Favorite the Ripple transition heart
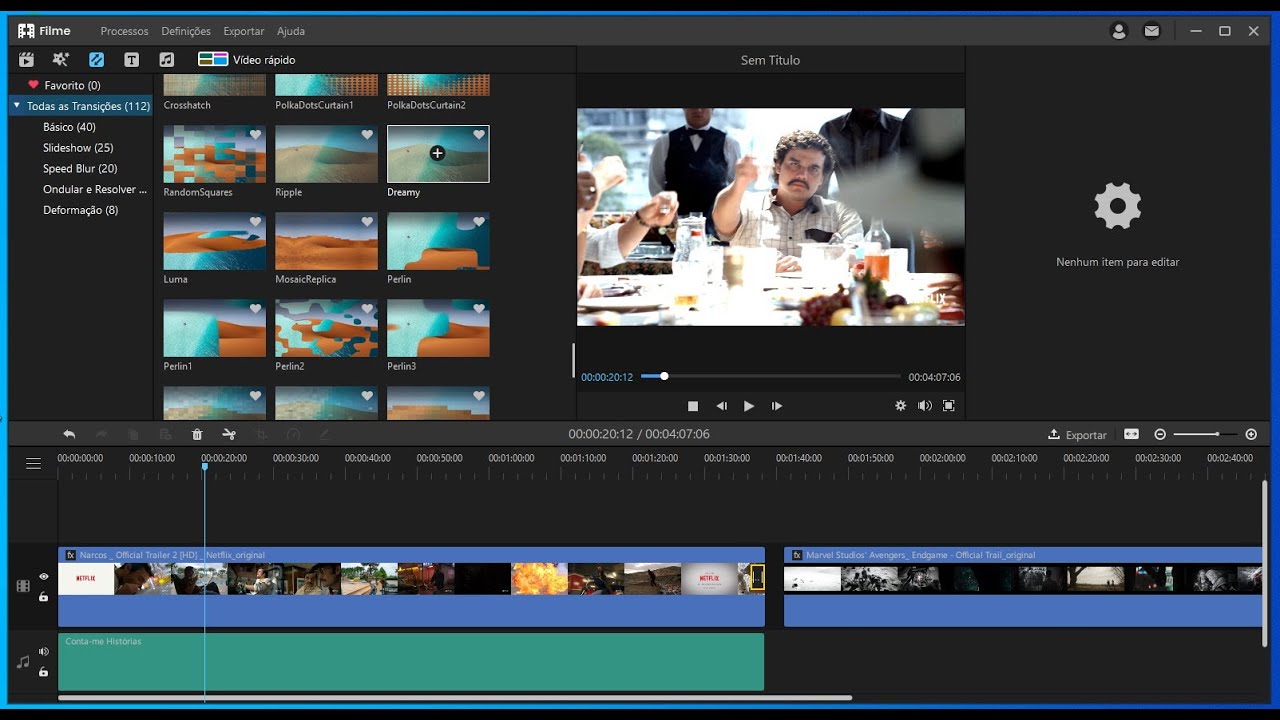 click(367, 135)
